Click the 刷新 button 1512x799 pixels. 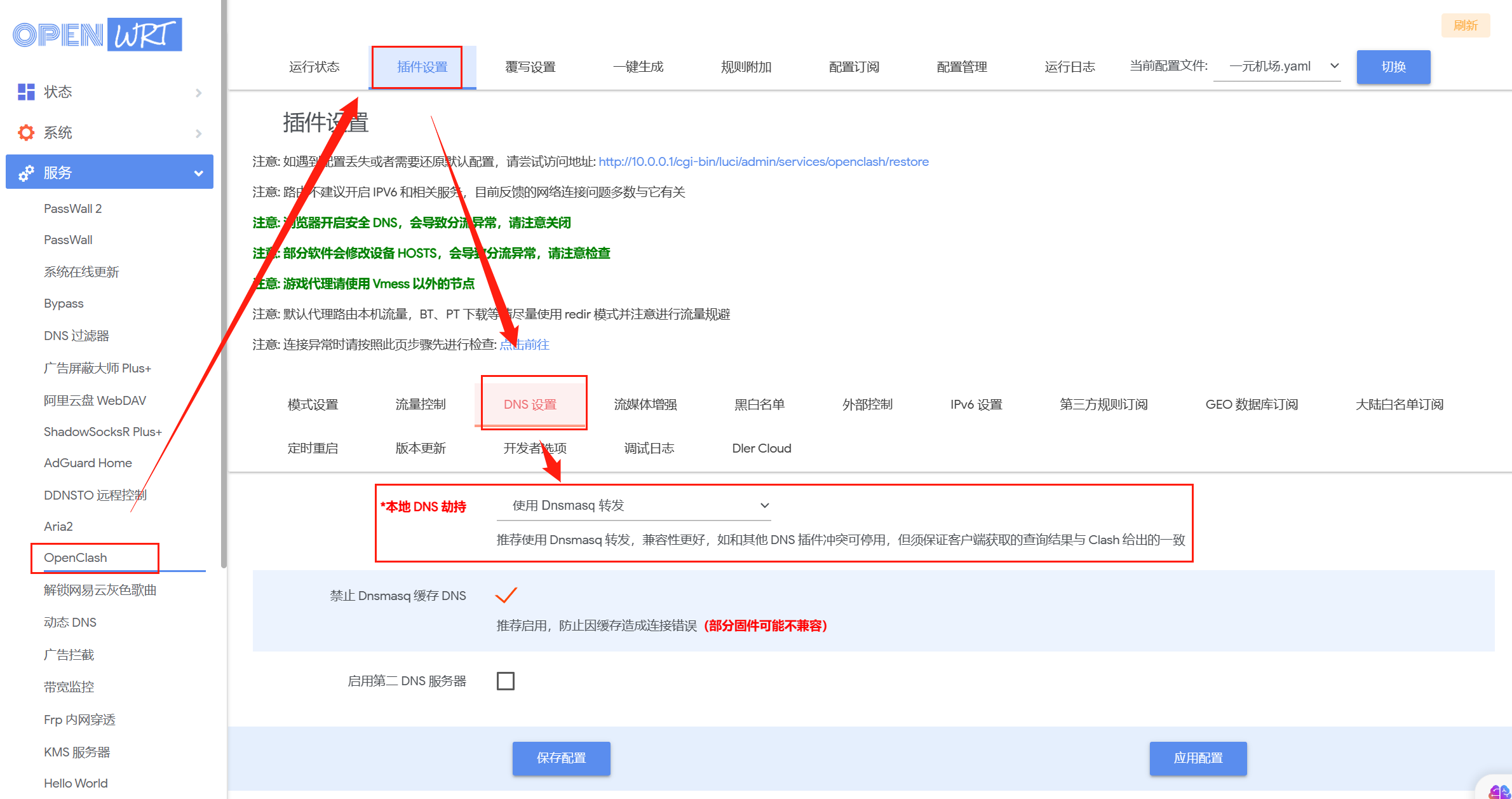(x=1465, y=25)
